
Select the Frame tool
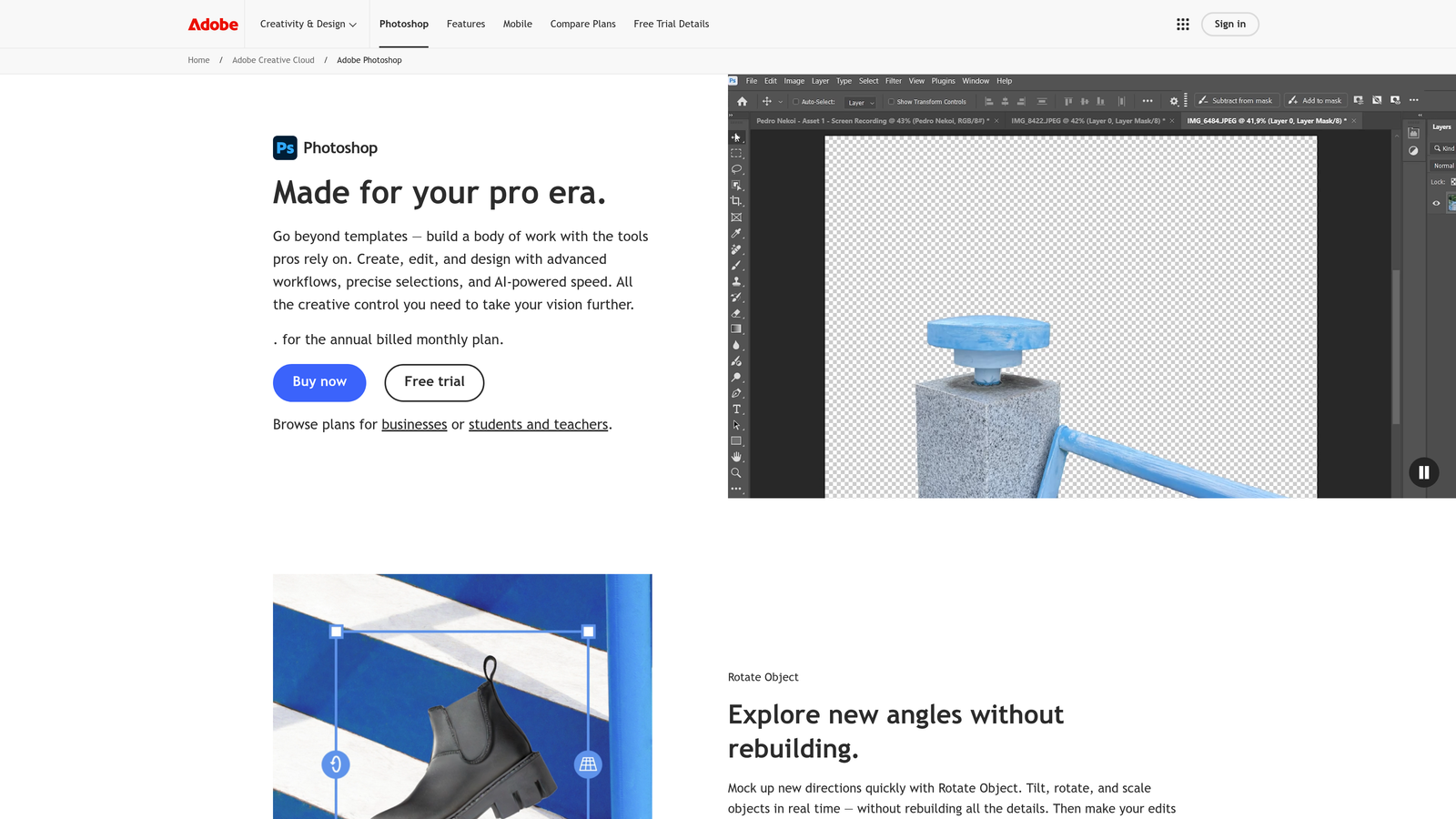736,217
